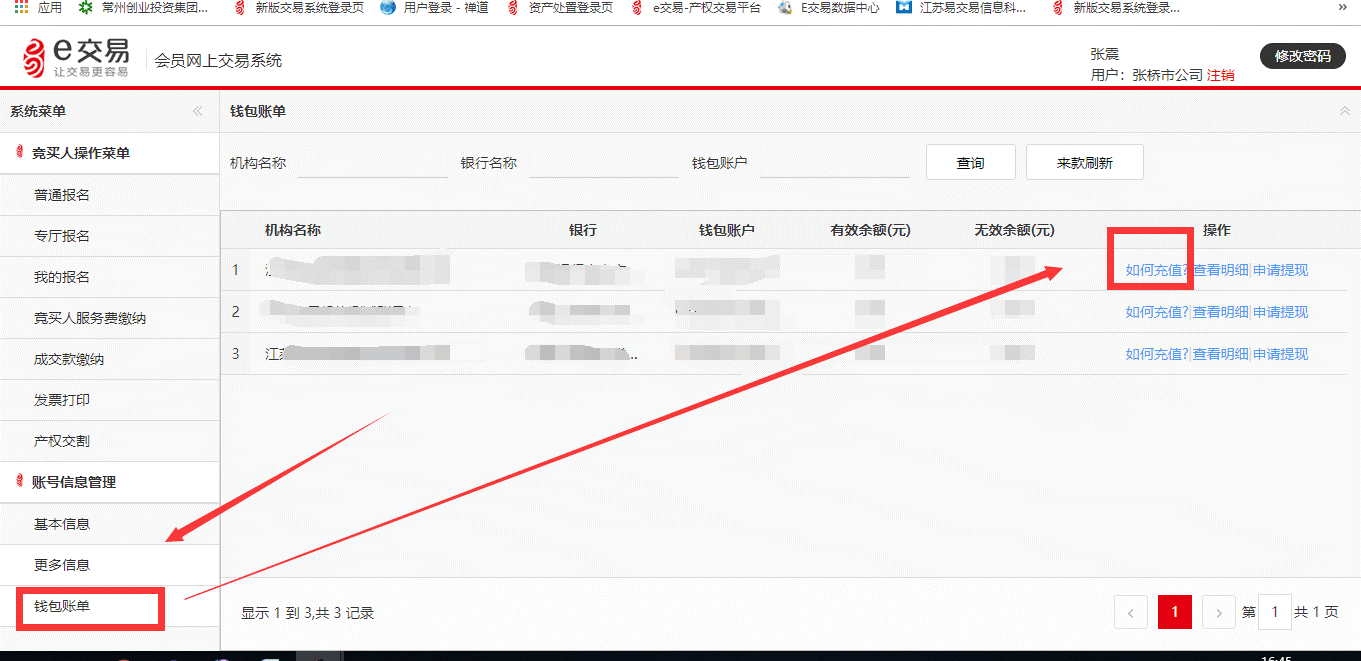Image resolution: width=1361 pixels, height=661 pixels.
Task: Click the 机构名称 search input field
Action: pyautogui.click(x=373, y=162)
